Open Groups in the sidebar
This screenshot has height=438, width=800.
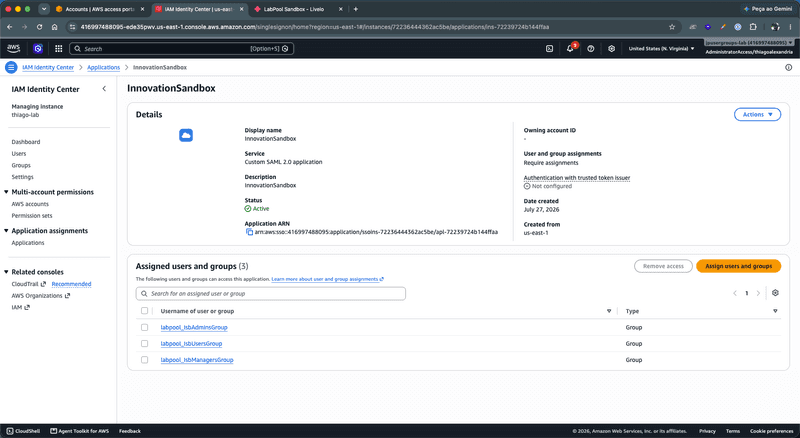tap(21, 165)
